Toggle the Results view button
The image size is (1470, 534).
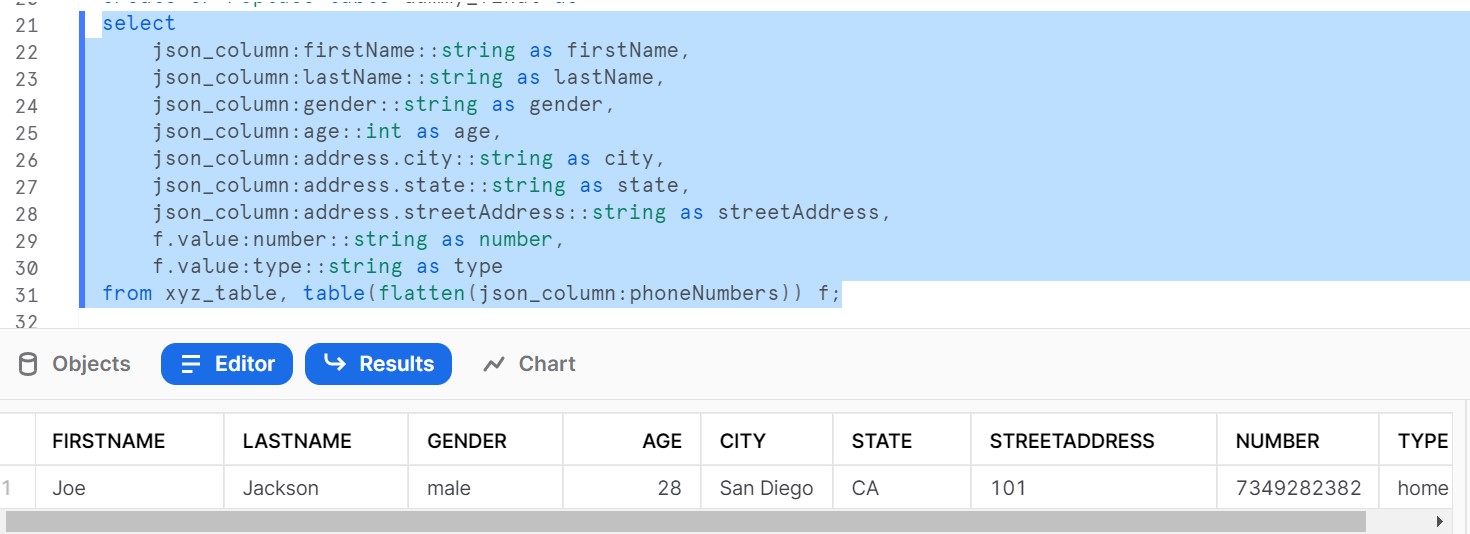click(378, 364)
